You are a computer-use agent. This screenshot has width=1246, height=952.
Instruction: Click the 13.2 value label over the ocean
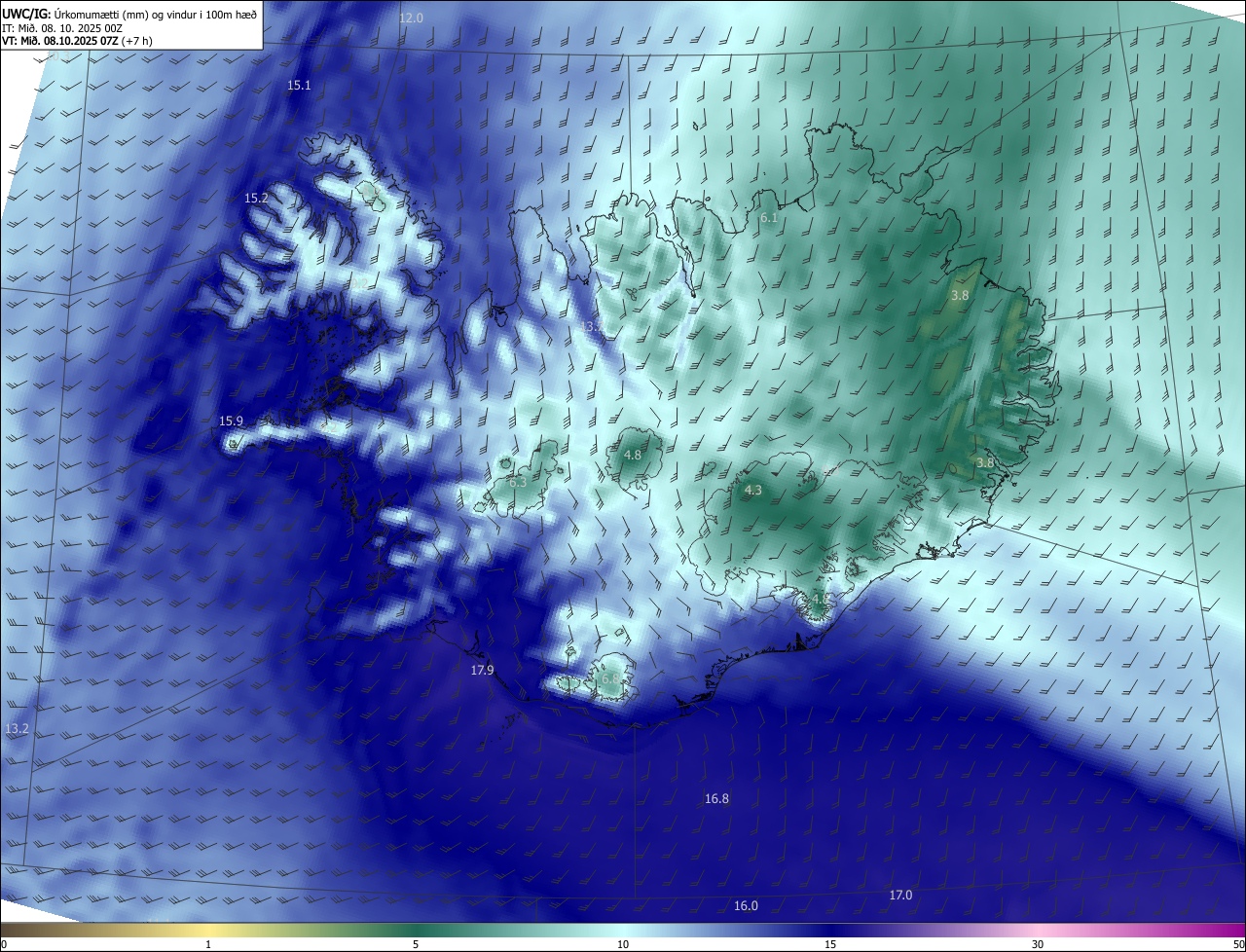18,729
